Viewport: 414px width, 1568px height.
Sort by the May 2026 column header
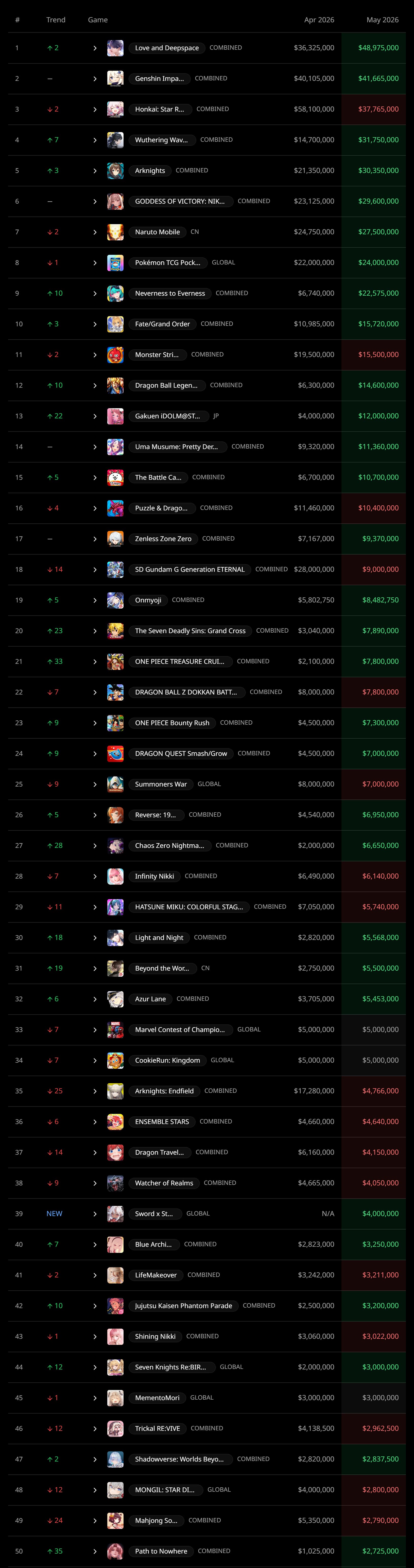point(382,20)
